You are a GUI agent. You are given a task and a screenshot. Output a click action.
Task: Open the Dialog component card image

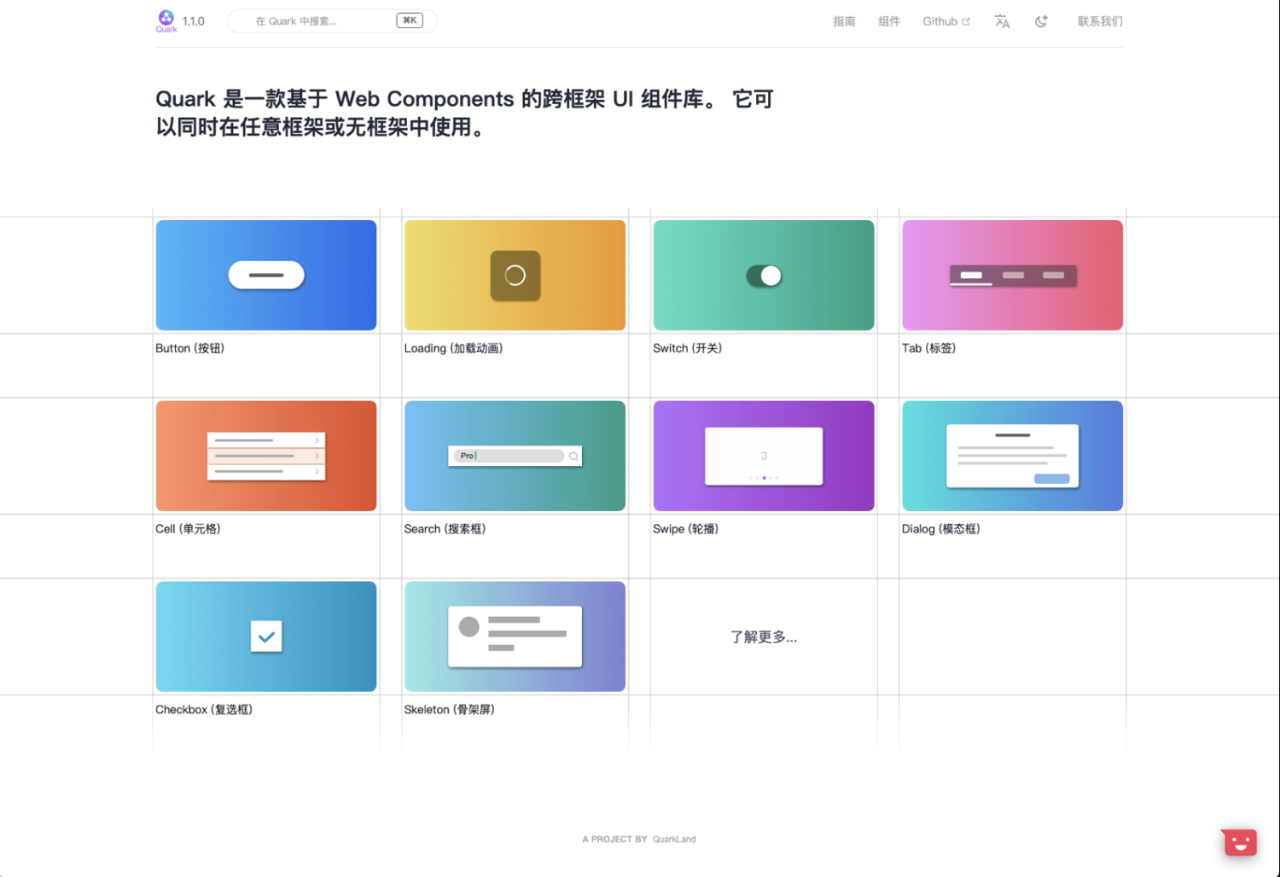pyautogui.click(x=1012, y=456)
